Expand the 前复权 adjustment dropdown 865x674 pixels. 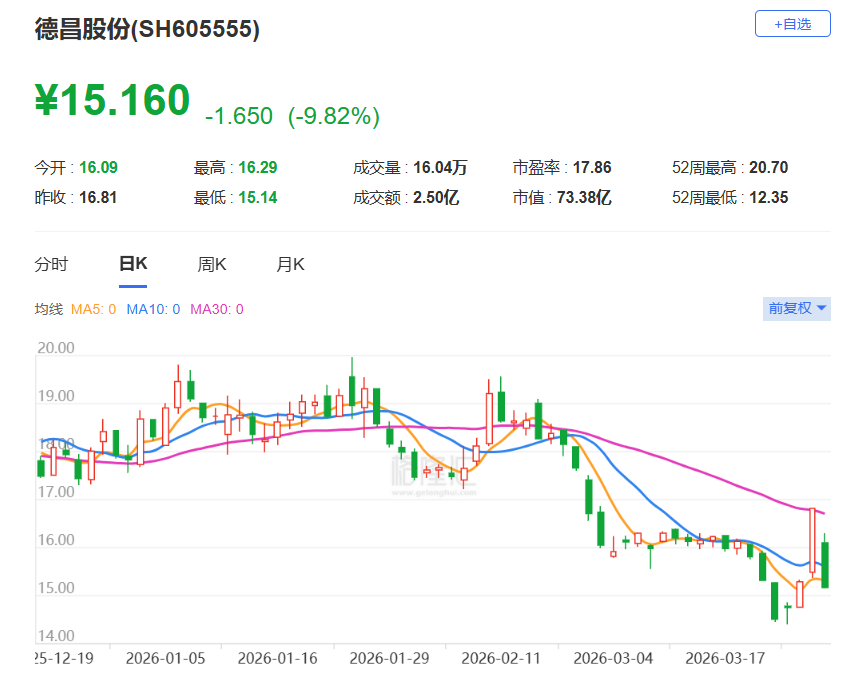(797, 308)
